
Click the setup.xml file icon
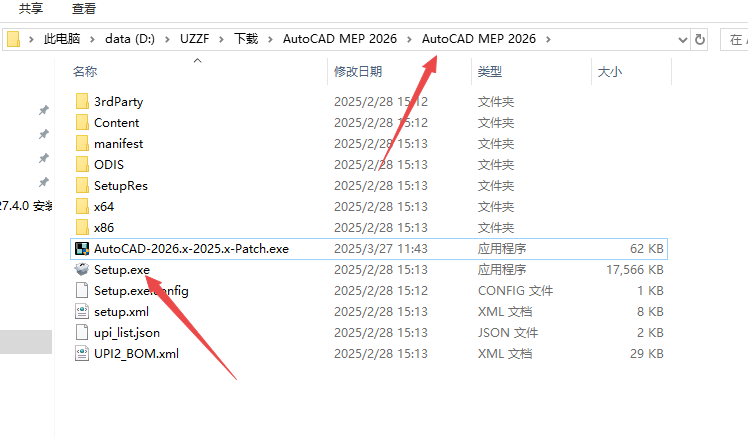pyautogui.click(x=82, y=311)
